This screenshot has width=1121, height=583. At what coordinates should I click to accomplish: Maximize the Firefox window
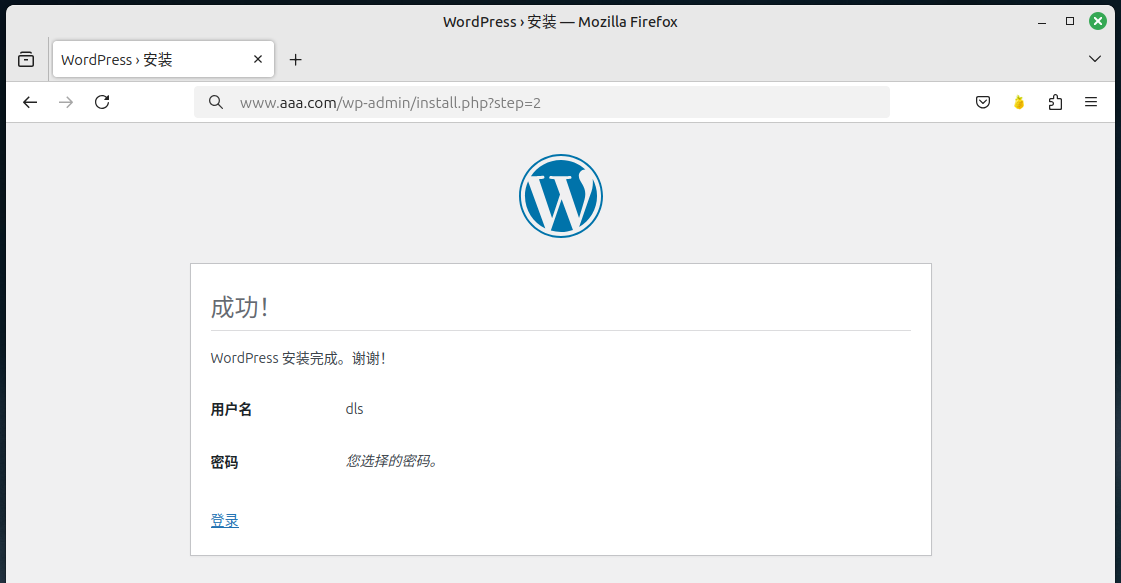click(x=1070, y=21)
